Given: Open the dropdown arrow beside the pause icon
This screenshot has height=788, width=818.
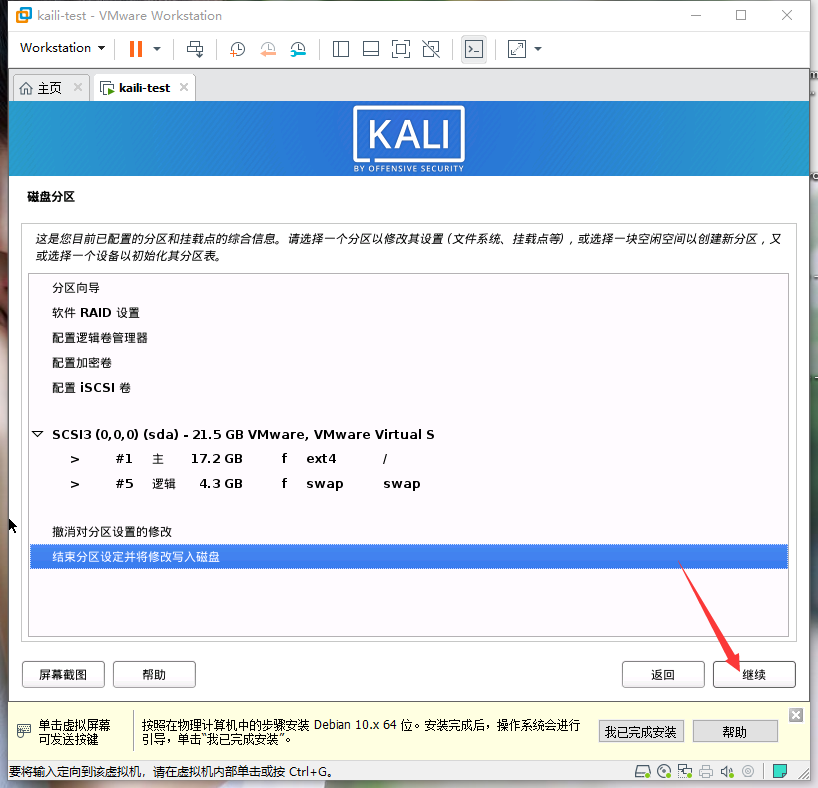Looking at the screenshot, I should click(x=155, y=48).
